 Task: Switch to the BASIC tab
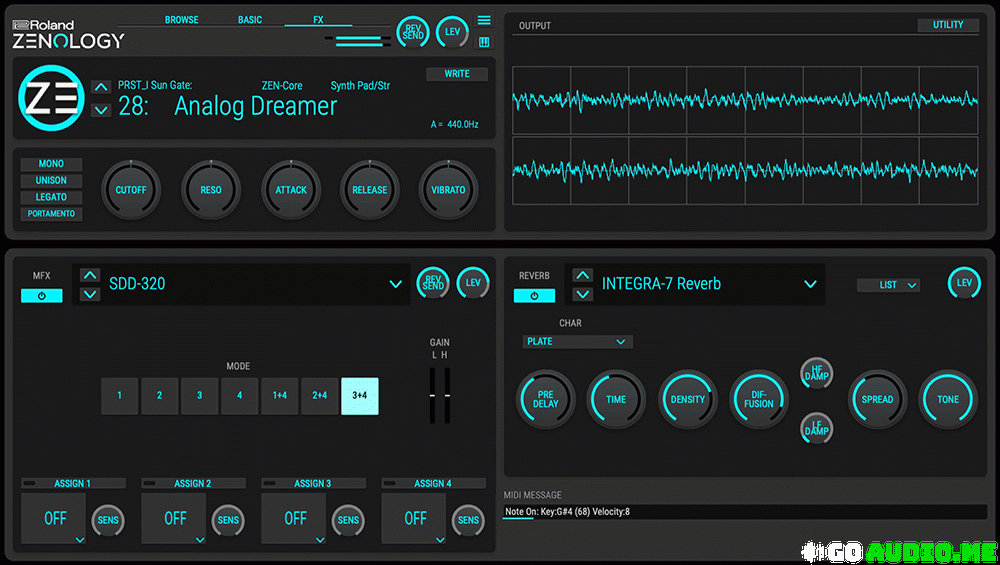pos(250,20)
